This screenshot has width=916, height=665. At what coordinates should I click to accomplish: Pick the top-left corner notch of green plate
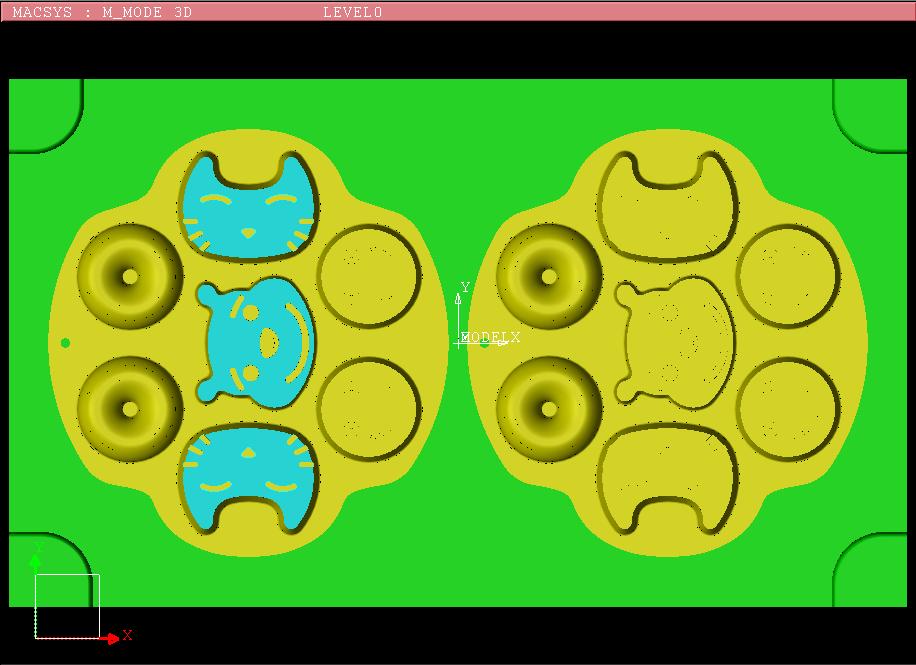pos(46,116)
